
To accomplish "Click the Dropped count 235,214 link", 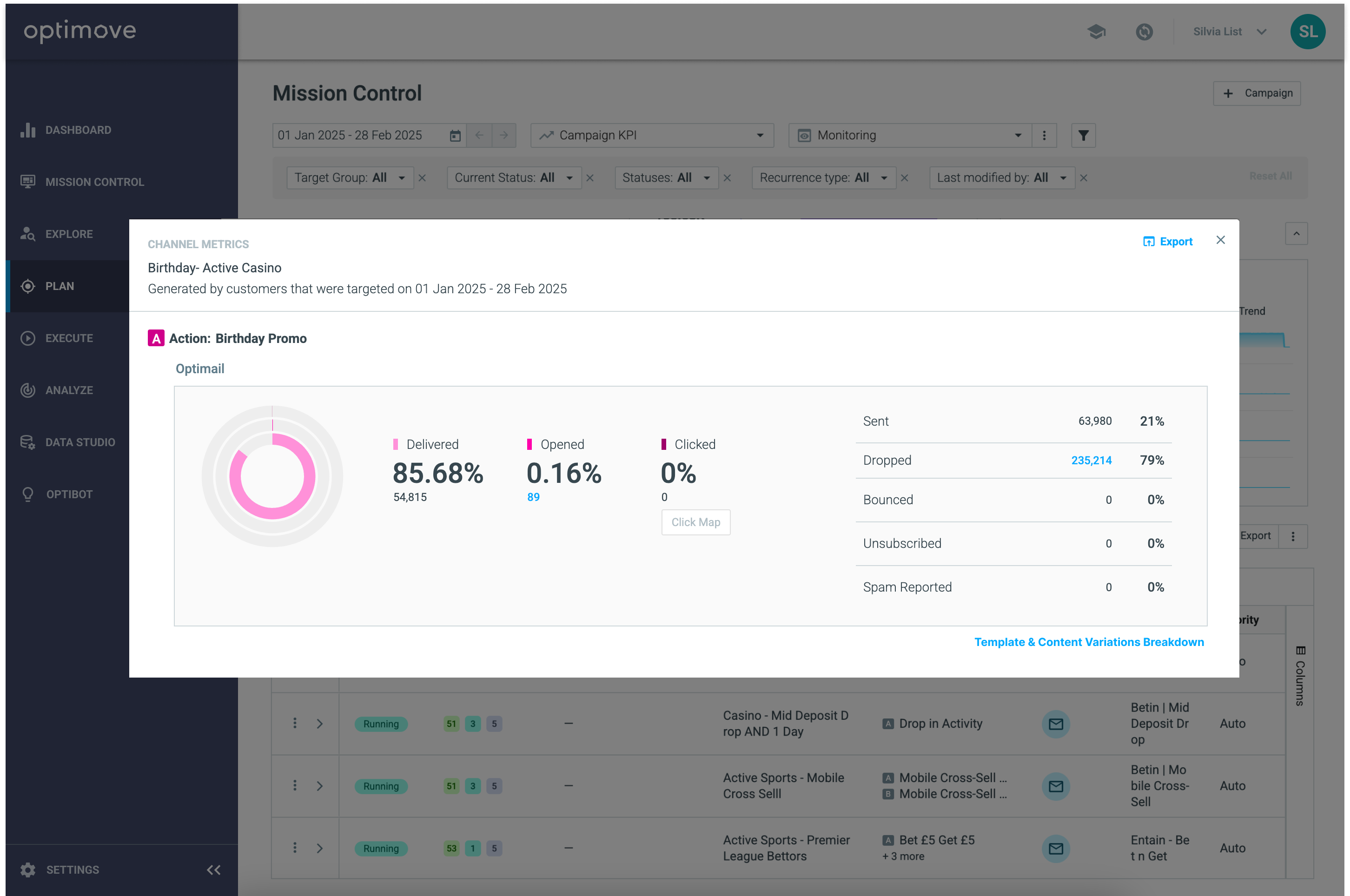I will (1091, 460).
